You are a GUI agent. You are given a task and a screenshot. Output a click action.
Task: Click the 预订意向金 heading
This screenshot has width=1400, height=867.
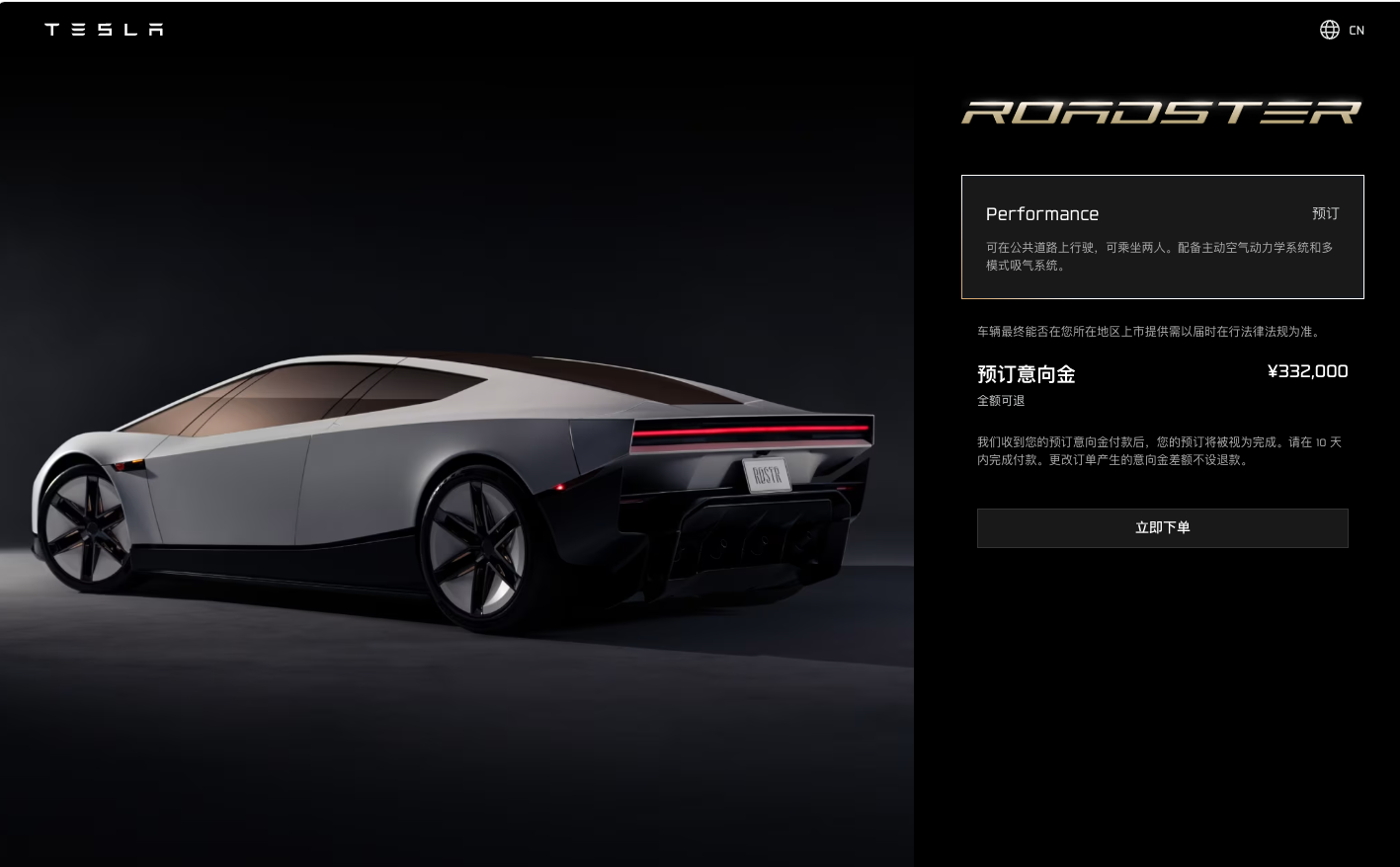(1026, 374)
